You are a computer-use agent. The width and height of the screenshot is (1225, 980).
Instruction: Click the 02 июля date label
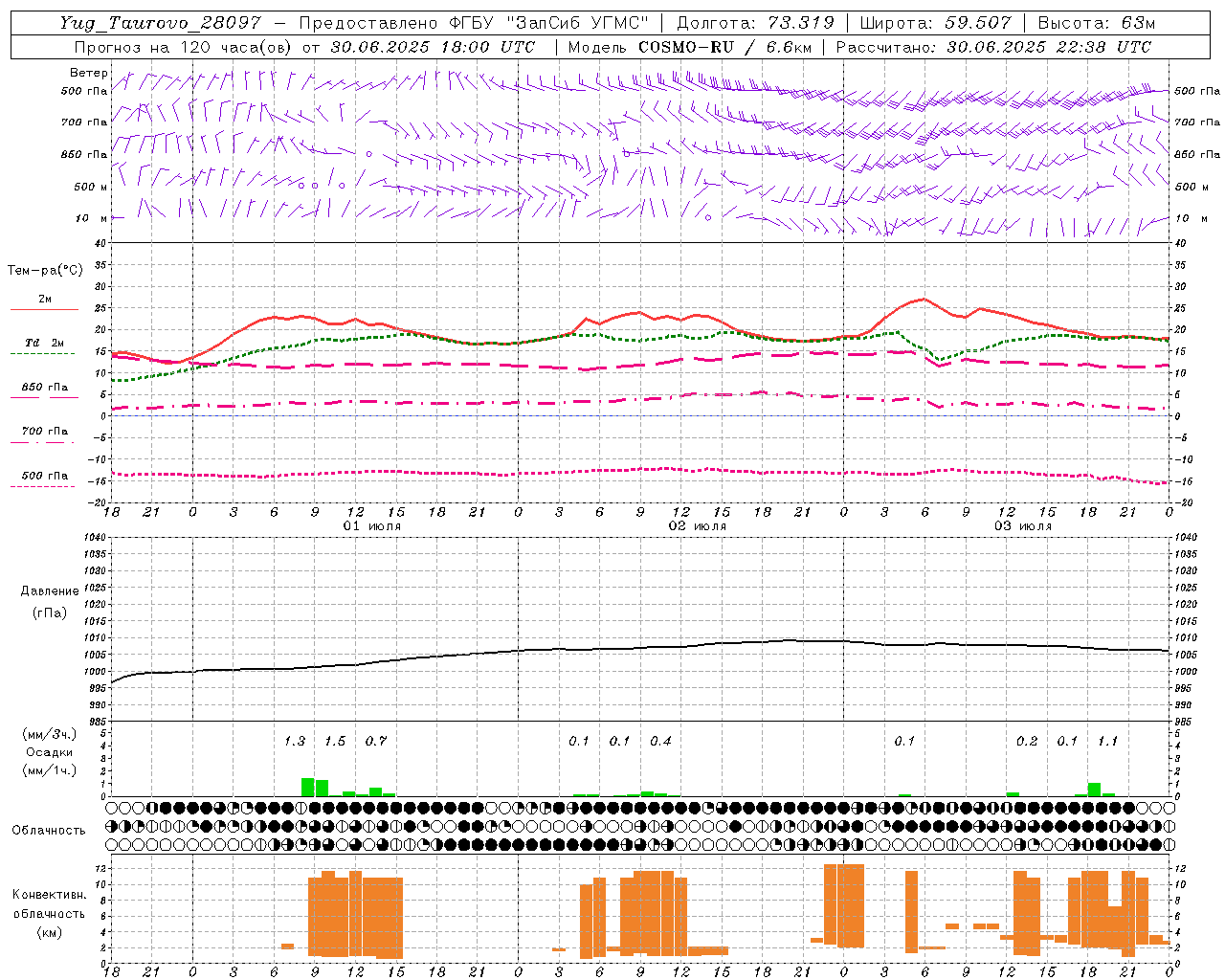(698, 526)
